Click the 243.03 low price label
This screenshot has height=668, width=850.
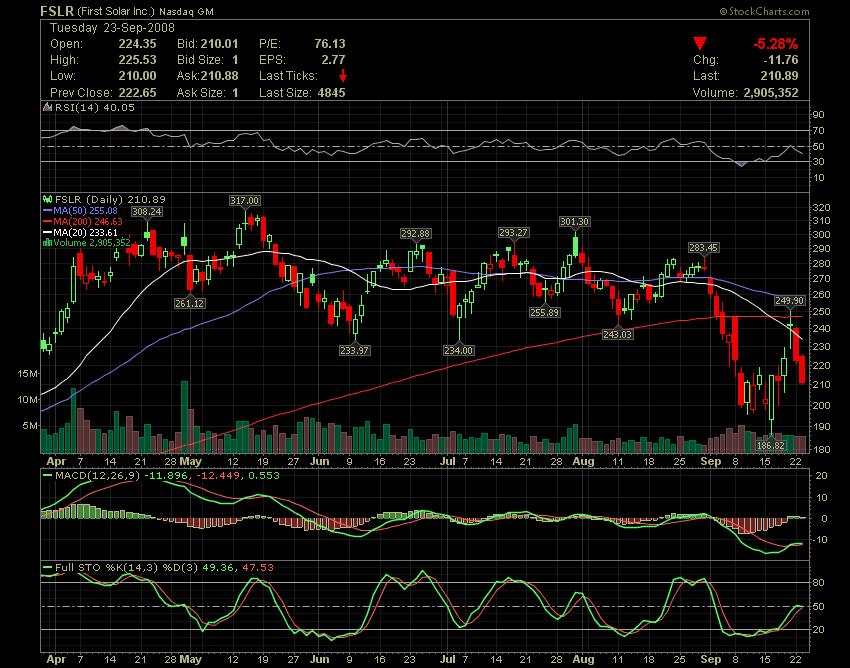[617, 335]
